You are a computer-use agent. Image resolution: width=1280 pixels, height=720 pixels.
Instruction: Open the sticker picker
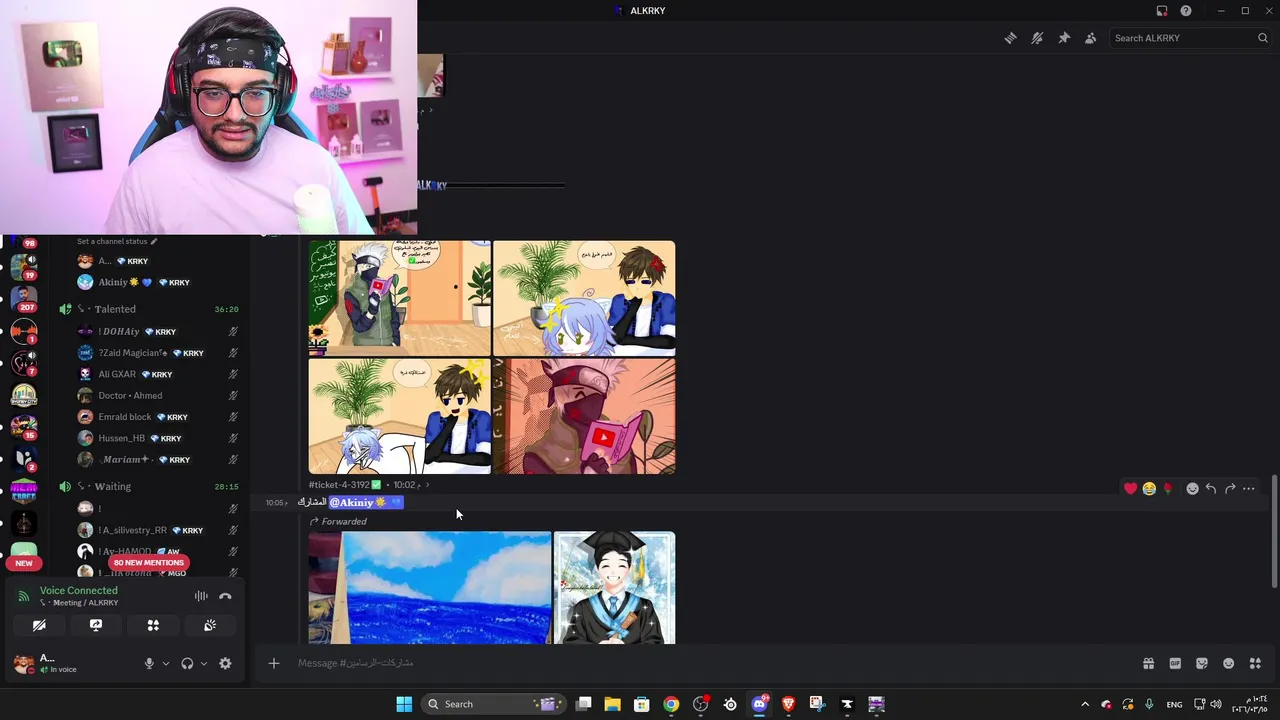(x=1202, y=663)
